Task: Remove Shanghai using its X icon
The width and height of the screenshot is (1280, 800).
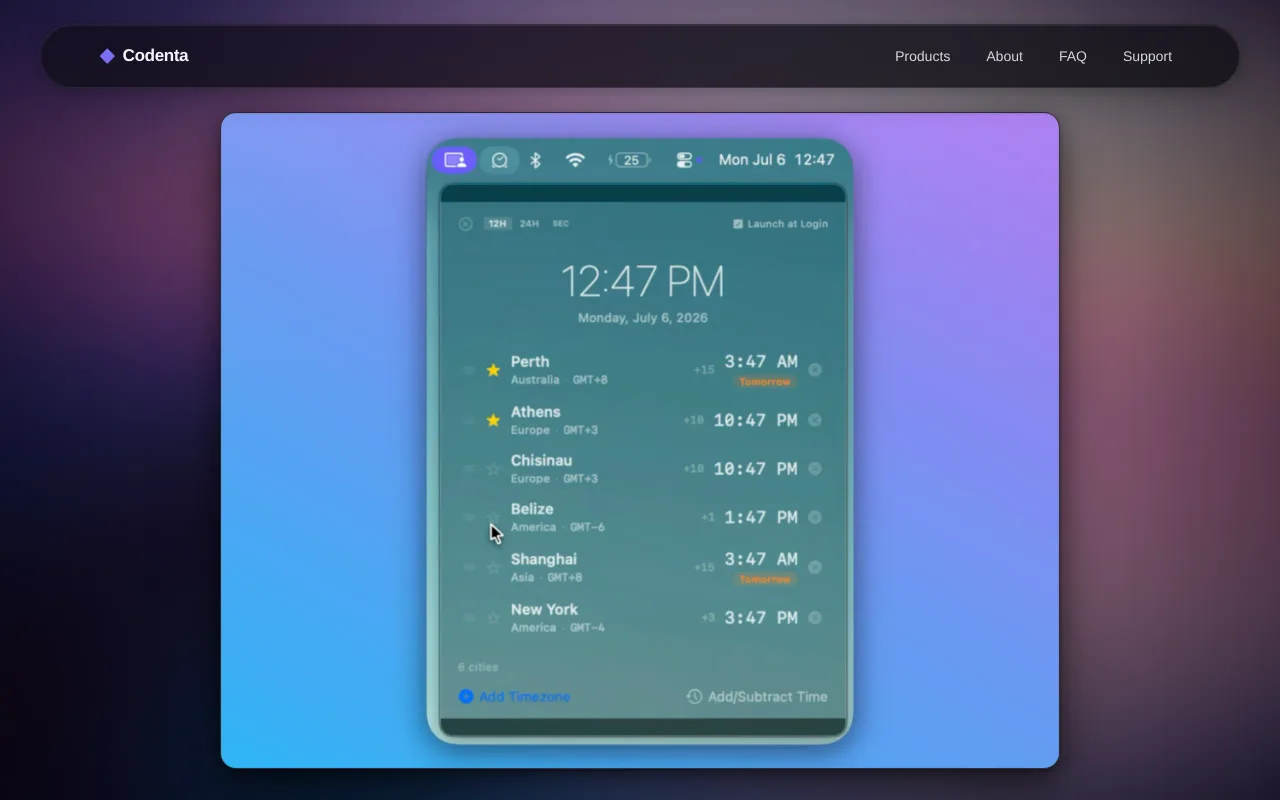Action: 815,567
